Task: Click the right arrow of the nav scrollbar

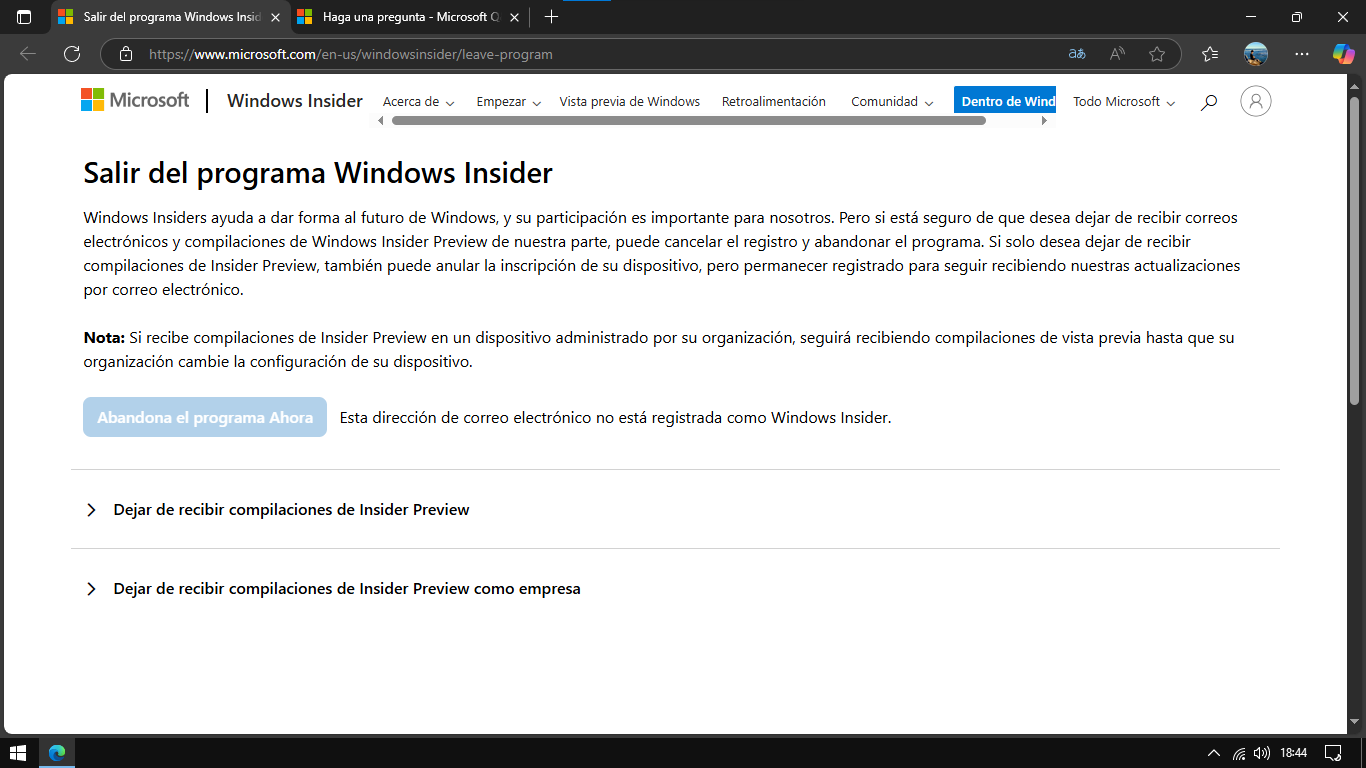Action: tap(1044, 121)
